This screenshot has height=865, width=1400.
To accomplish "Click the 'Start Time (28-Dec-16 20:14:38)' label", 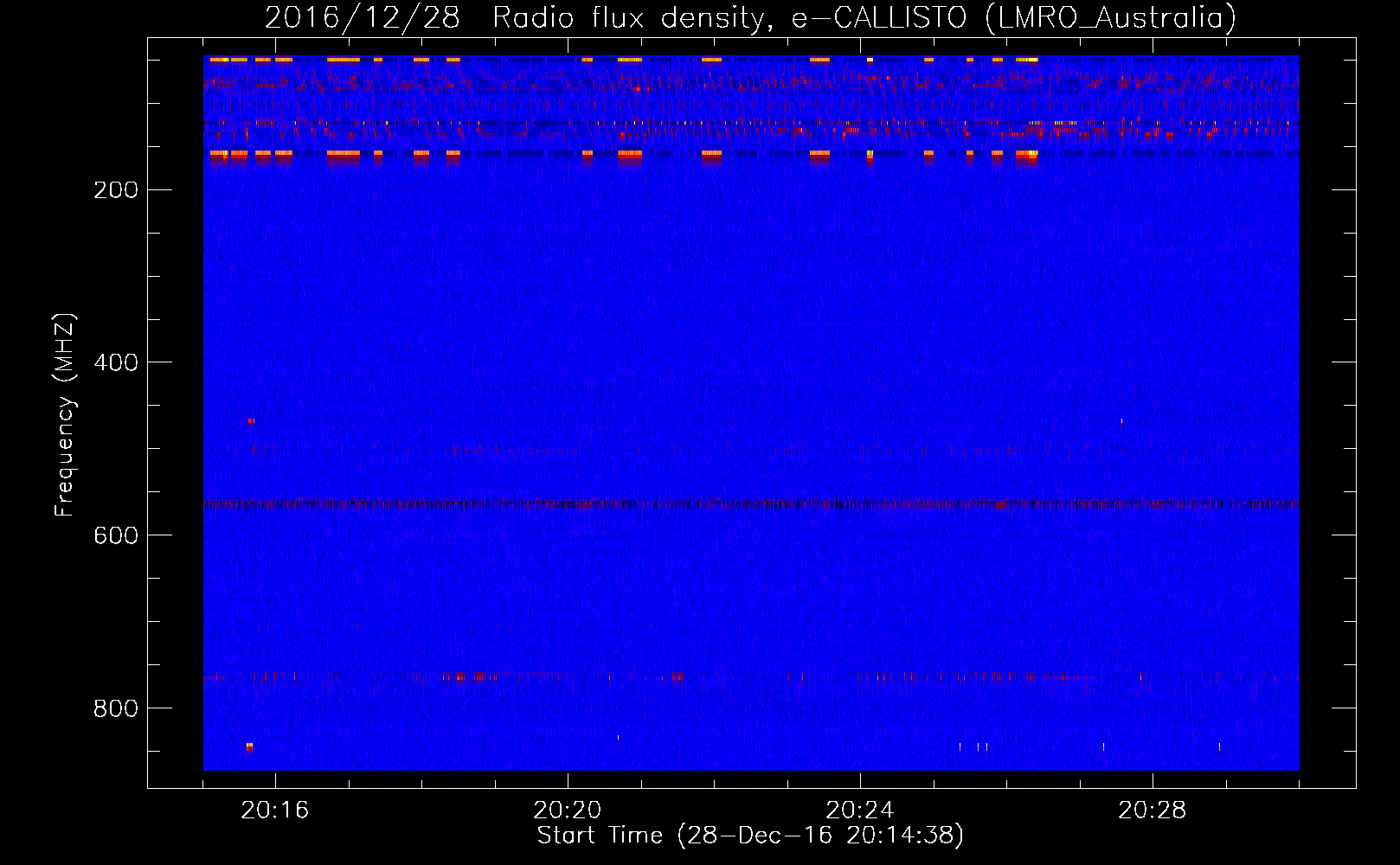I will 750,836.
